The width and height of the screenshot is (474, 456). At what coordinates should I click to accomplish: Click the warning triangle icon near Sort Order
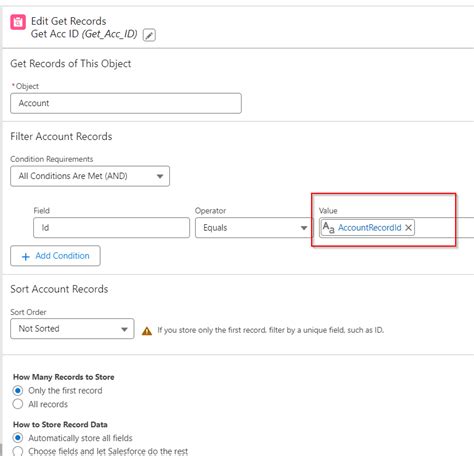pos(147,331)
